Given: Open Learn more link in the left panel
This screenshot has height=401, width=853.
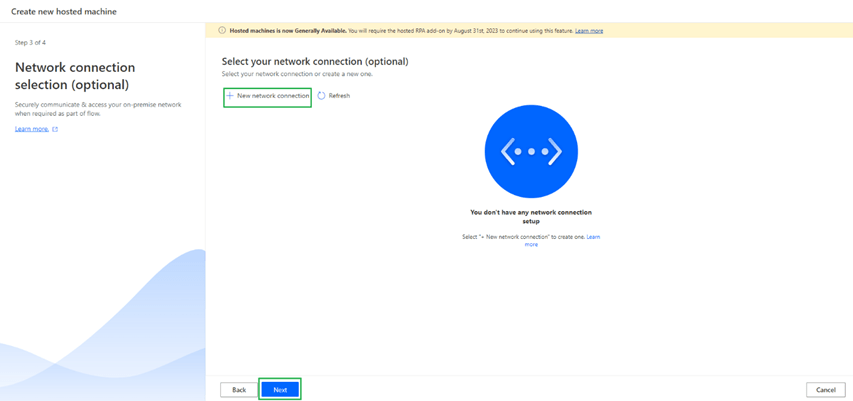Looking at the screenshot, I should point(32,129).
